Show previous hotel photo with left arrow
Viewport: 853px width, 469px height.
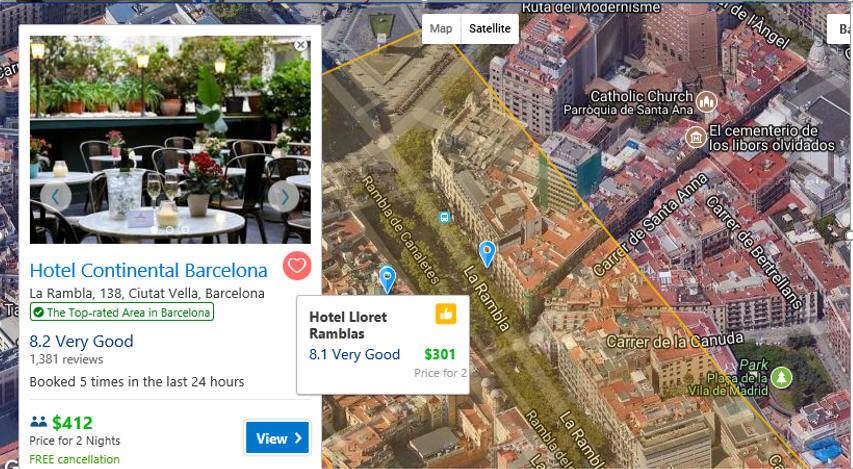tap(55, 196)
